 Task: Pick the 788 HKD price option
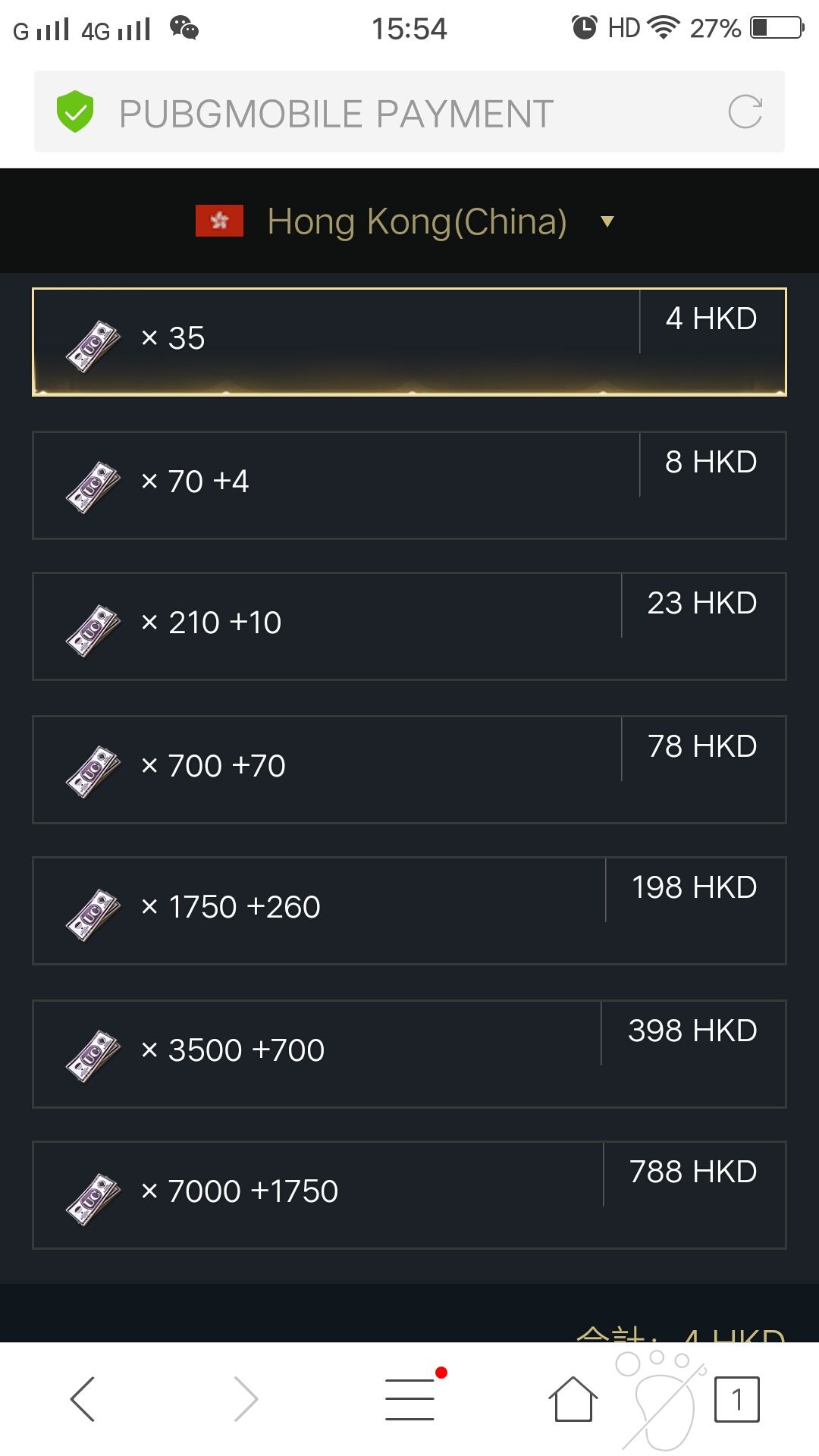pos(693,1172)
